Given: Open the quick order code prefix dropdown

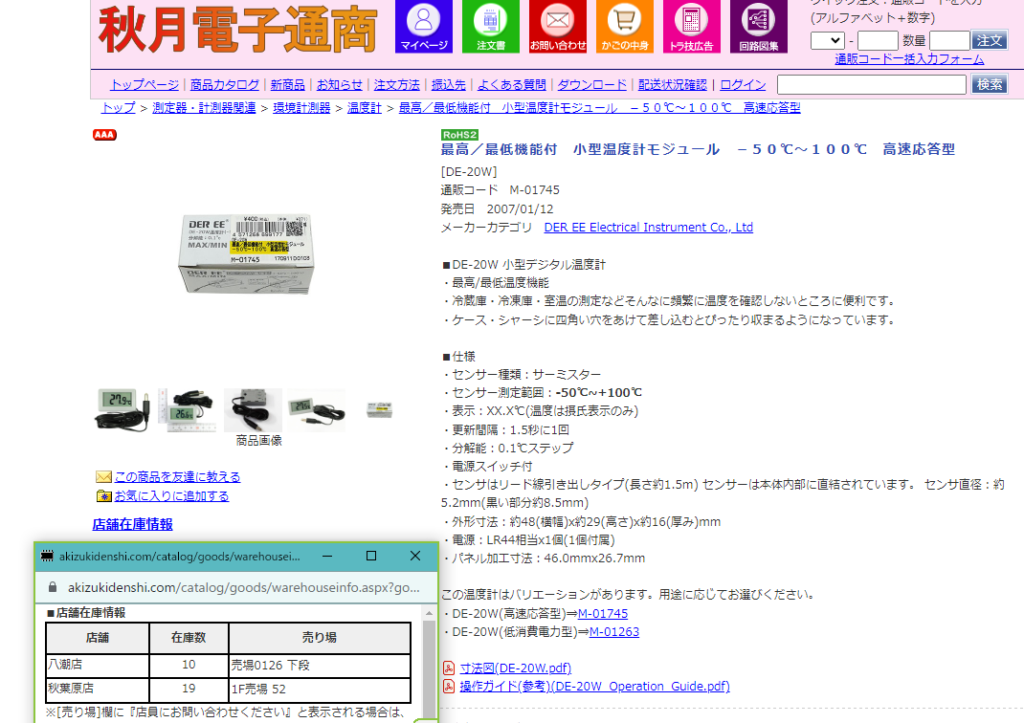Looking at the screenshot, I should tap(827, 40).
